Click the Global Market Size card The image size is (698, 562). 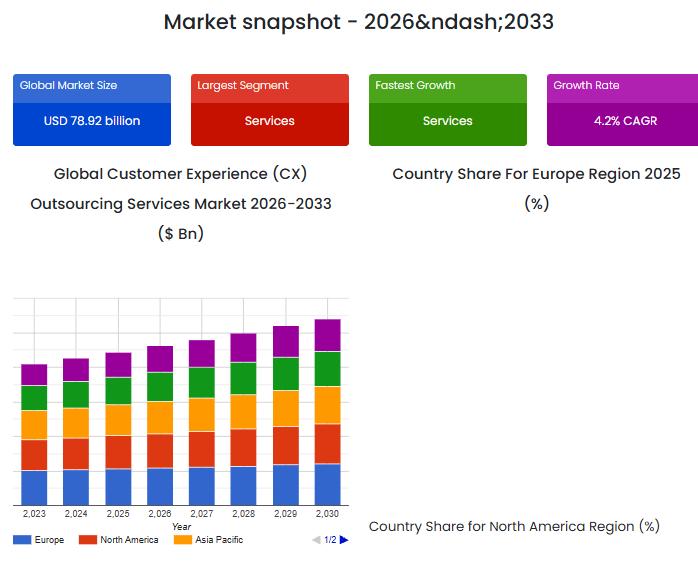click(92, 110)
